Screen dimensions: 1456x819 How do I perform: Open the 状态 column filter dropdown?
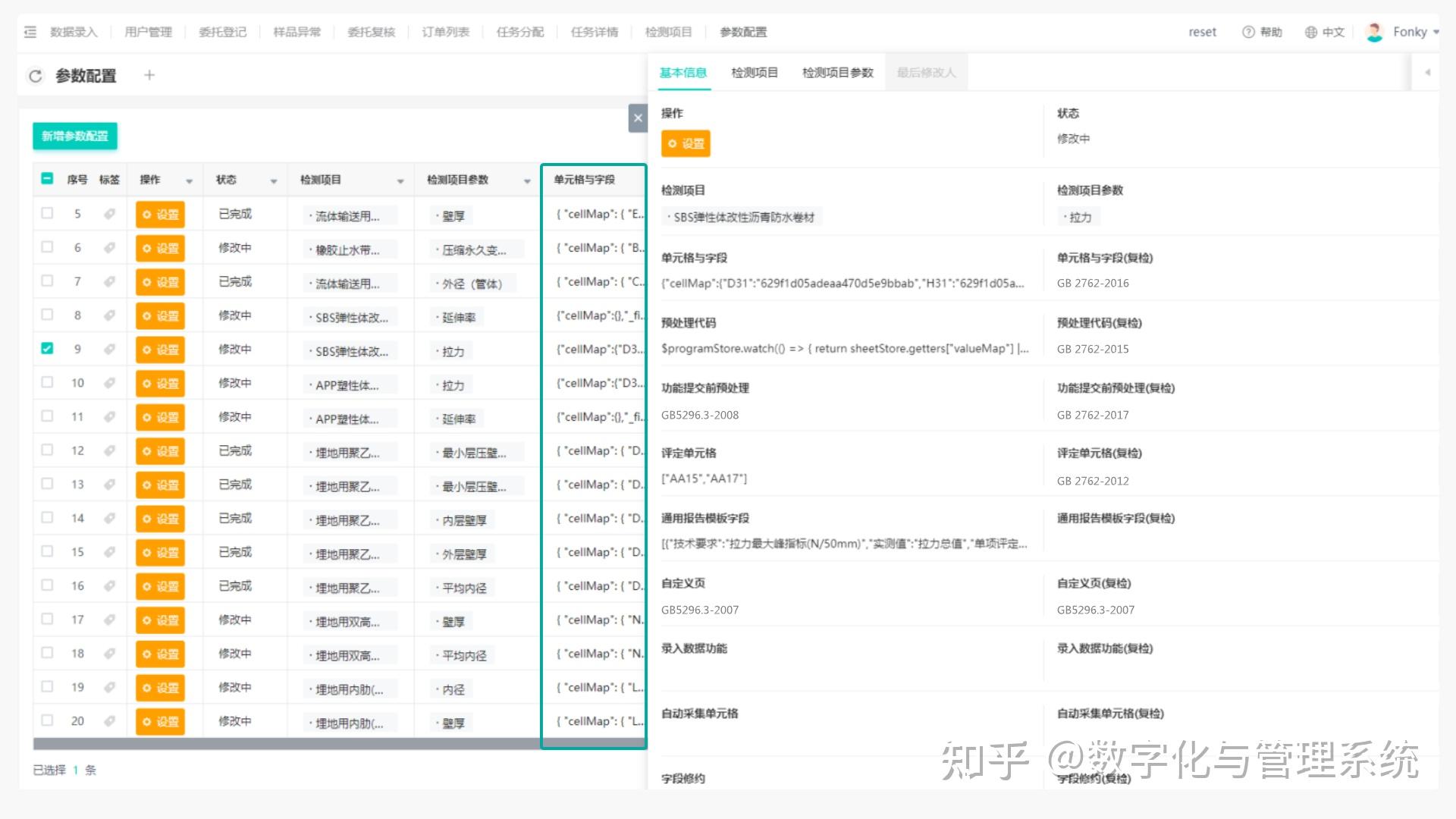(274, 181)
